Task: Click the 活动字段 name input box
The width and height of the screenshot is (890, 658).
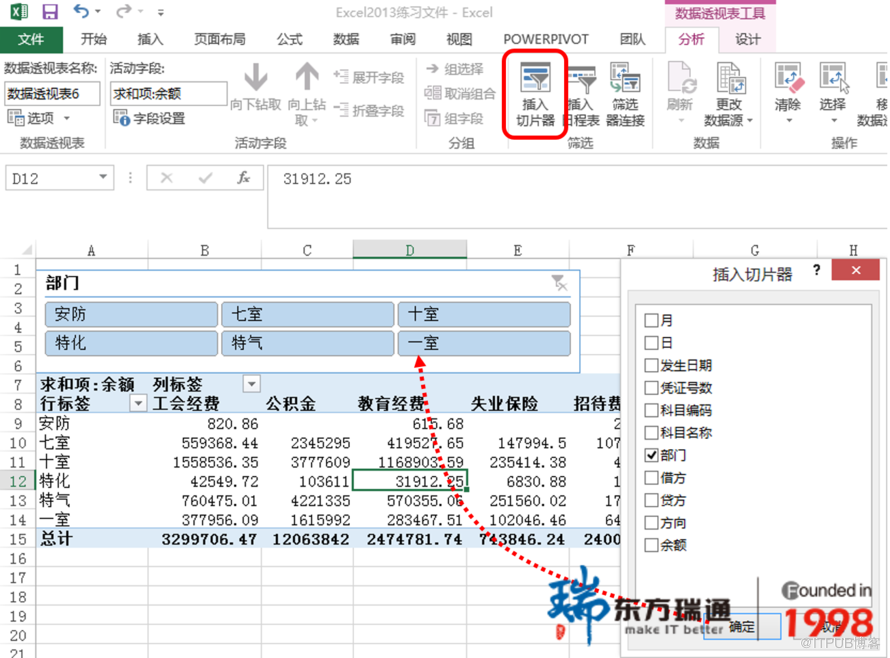Action: (168, 94)
